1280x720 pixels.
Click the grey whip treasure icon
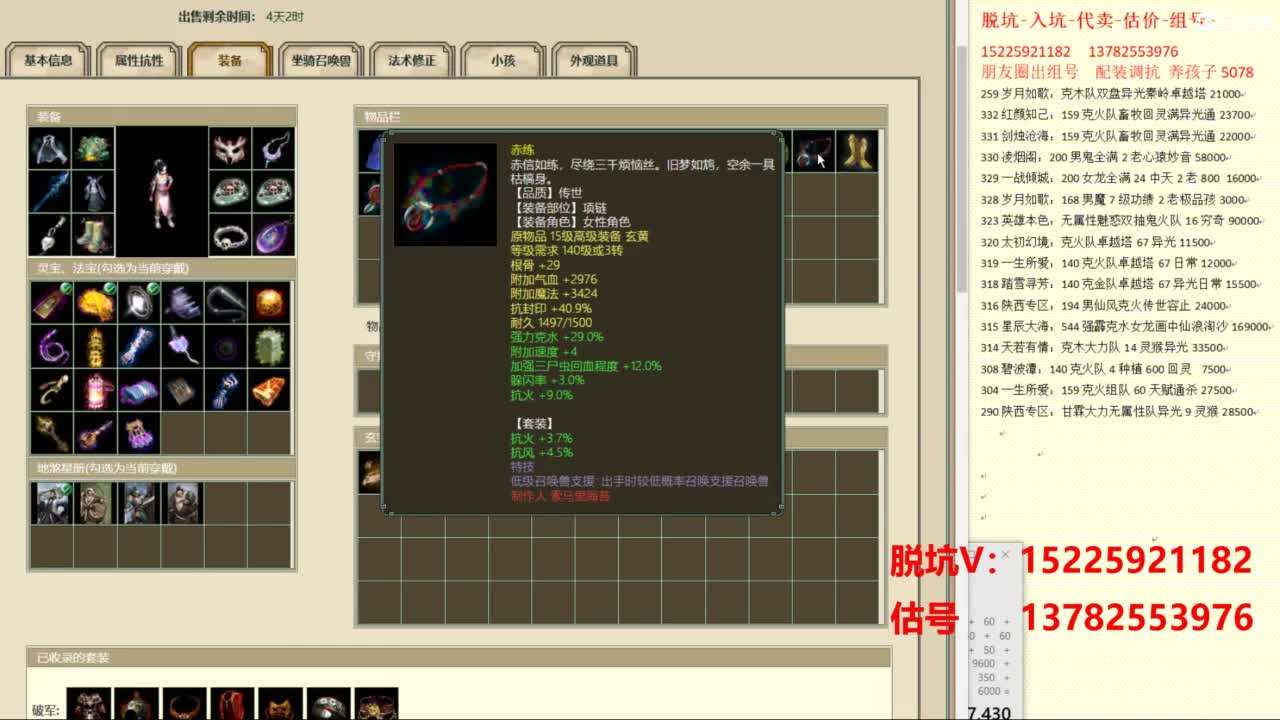226,302
